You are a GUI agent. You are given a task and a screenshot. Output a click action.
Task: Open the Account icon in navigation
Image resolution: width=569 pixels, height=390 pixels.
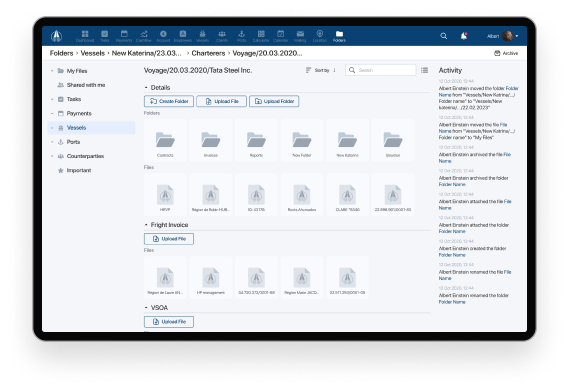tap(163, 36)
